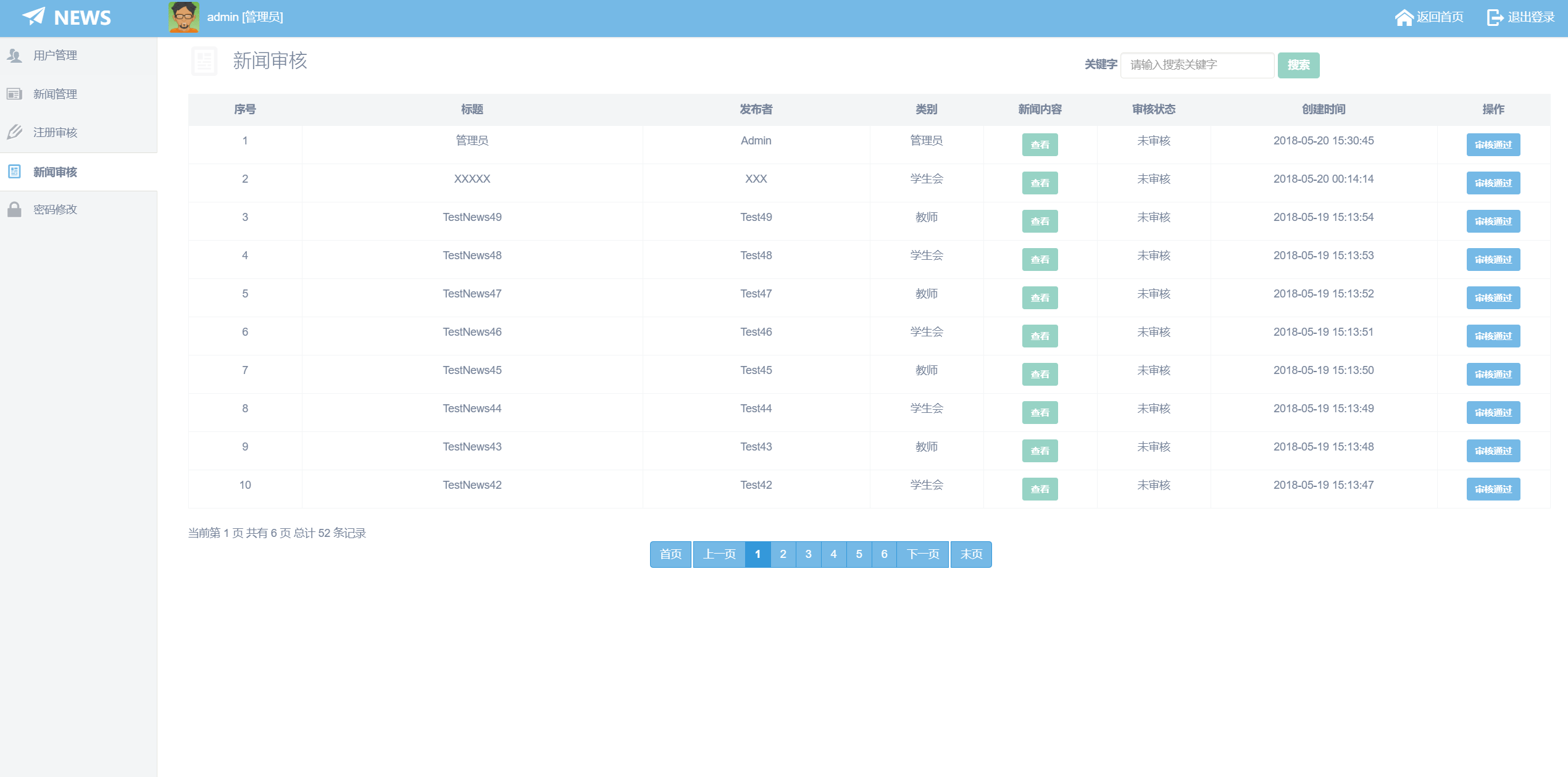Jump to last page with 末页
Screen dimensions: 1568x777
click(x=971, y=554)
